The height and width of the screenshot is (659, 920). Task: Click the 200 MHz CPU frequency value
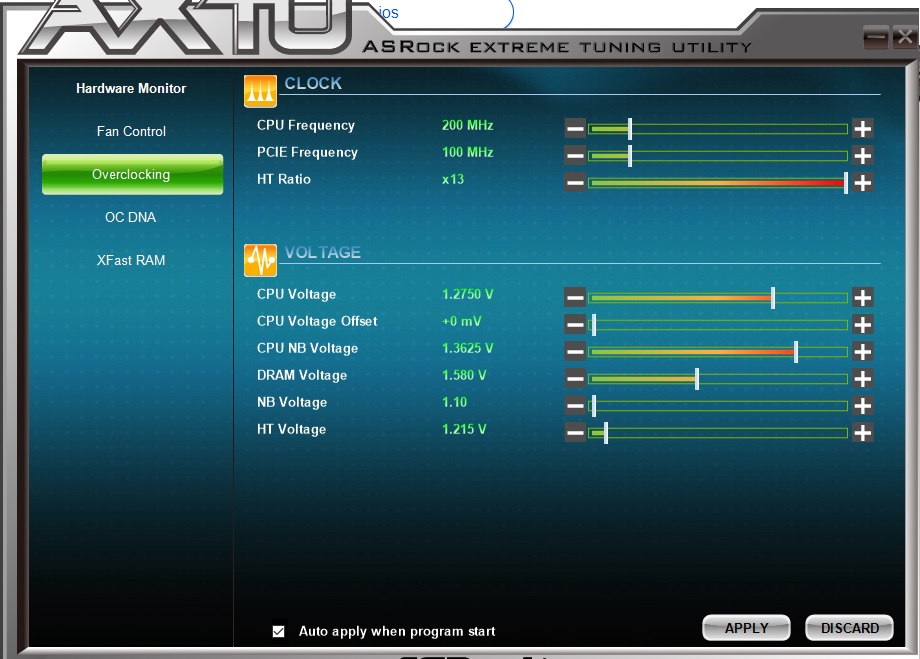click(468, 126)
